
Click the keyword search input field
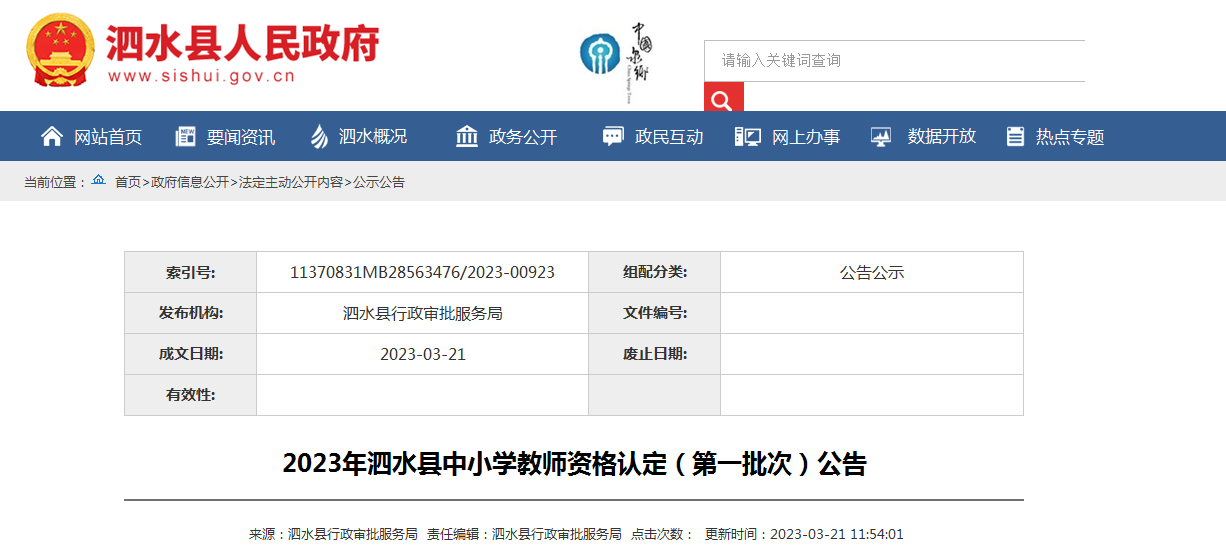point(894,60)
